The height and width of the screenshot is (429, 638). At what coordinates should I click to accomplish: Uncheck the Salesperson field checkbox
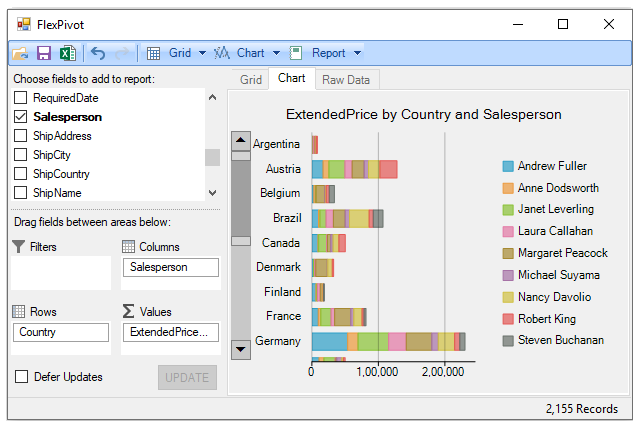[x=21, y=117]
